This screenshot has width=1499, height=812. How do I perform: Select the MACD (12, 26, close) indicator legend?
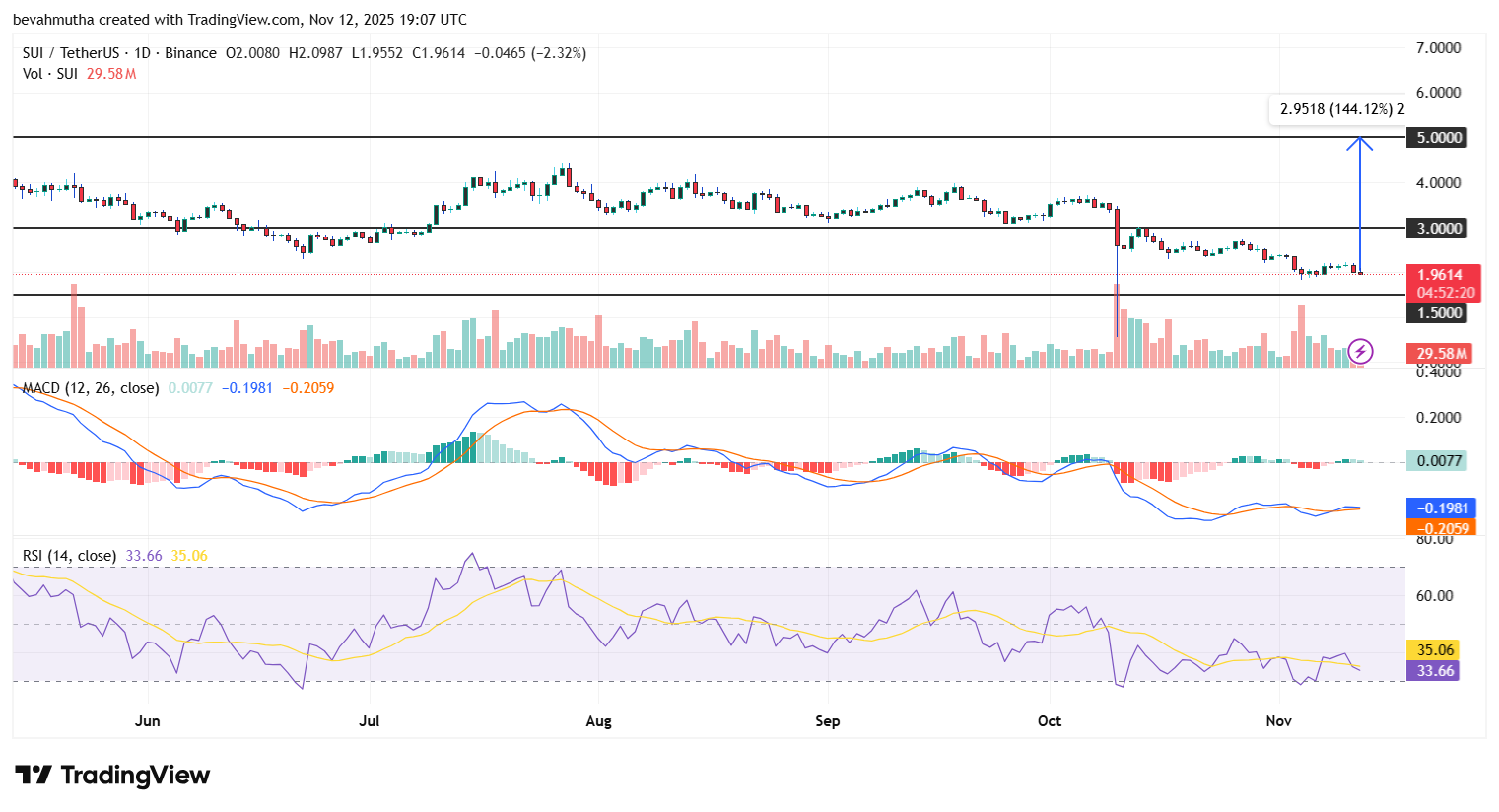(89, 388)
